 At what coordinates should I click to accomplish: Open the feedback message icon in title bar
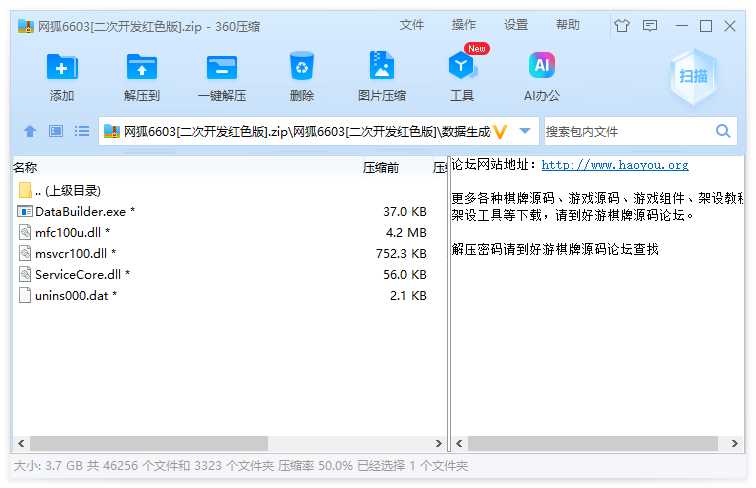click(x=649, y=25)
